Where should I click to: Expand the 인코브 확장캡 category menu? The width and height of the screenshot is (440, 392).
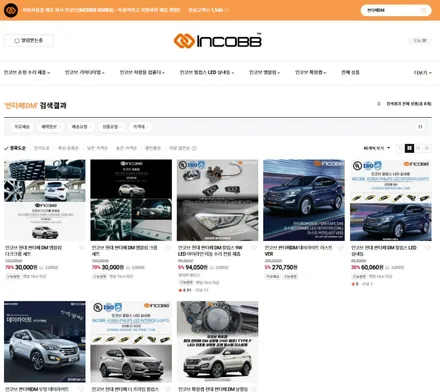pyautogui.click(x=310, y=72)
